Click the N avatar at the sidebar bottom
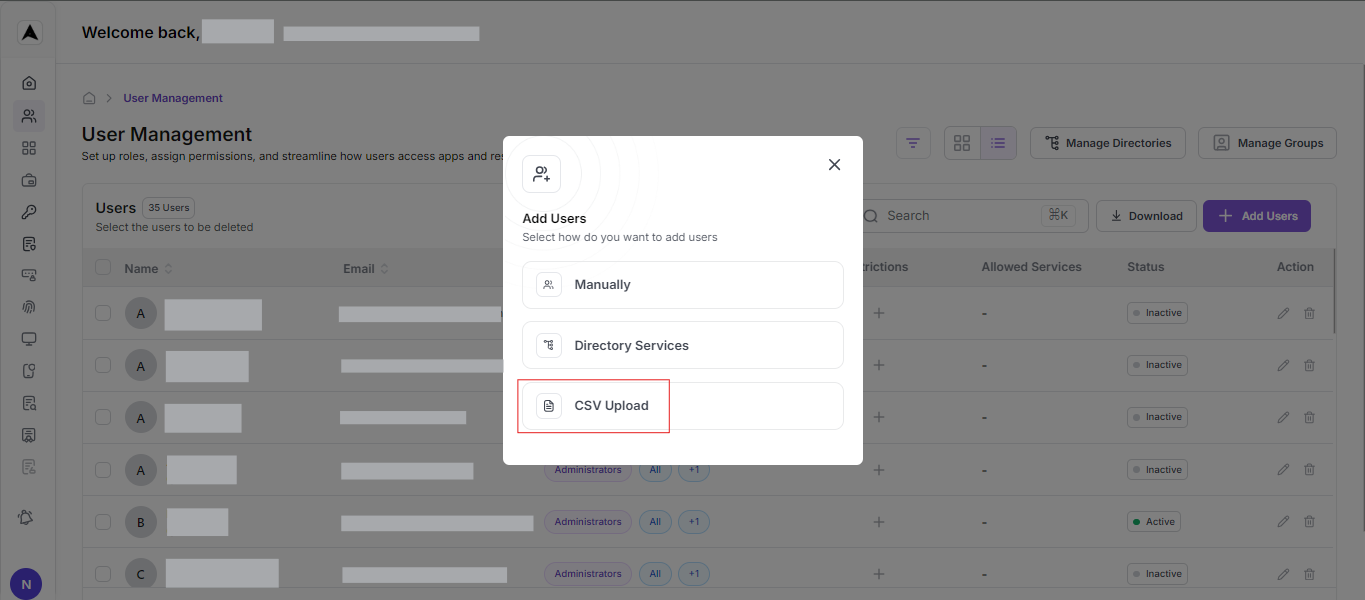Image resolution: width=1365 pixels, height=600 pixels. [25, 583]
